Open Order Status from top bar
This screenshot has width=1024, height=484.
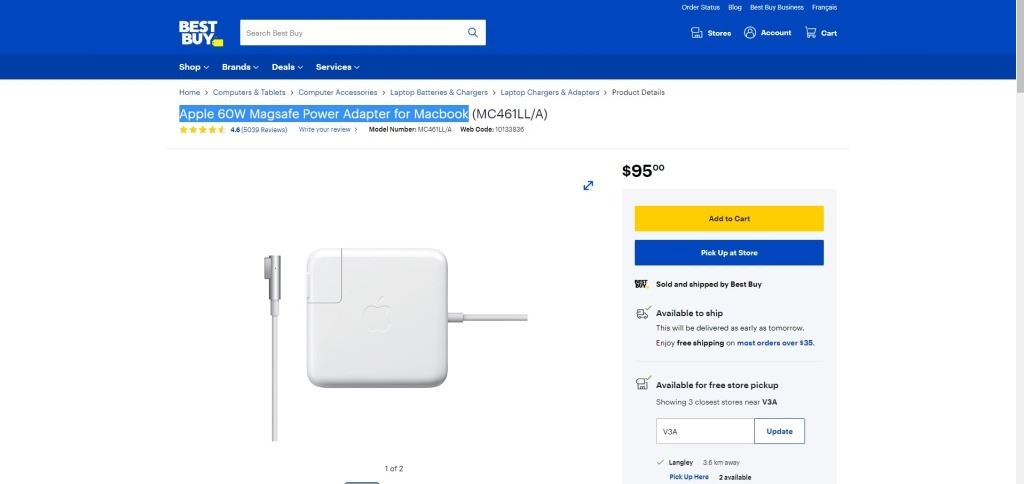(x=700, y=7)
